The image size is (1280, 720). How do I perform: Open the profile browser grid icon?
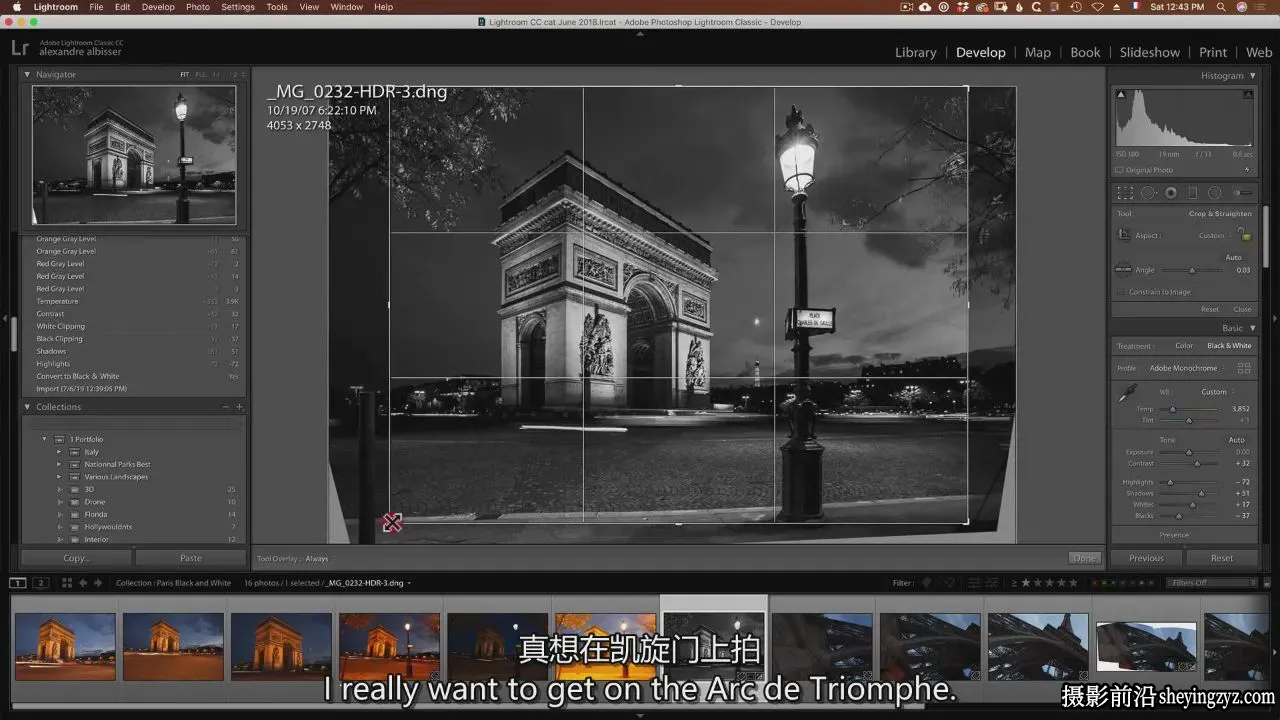pyautogui.click(x=1244, y=368)
